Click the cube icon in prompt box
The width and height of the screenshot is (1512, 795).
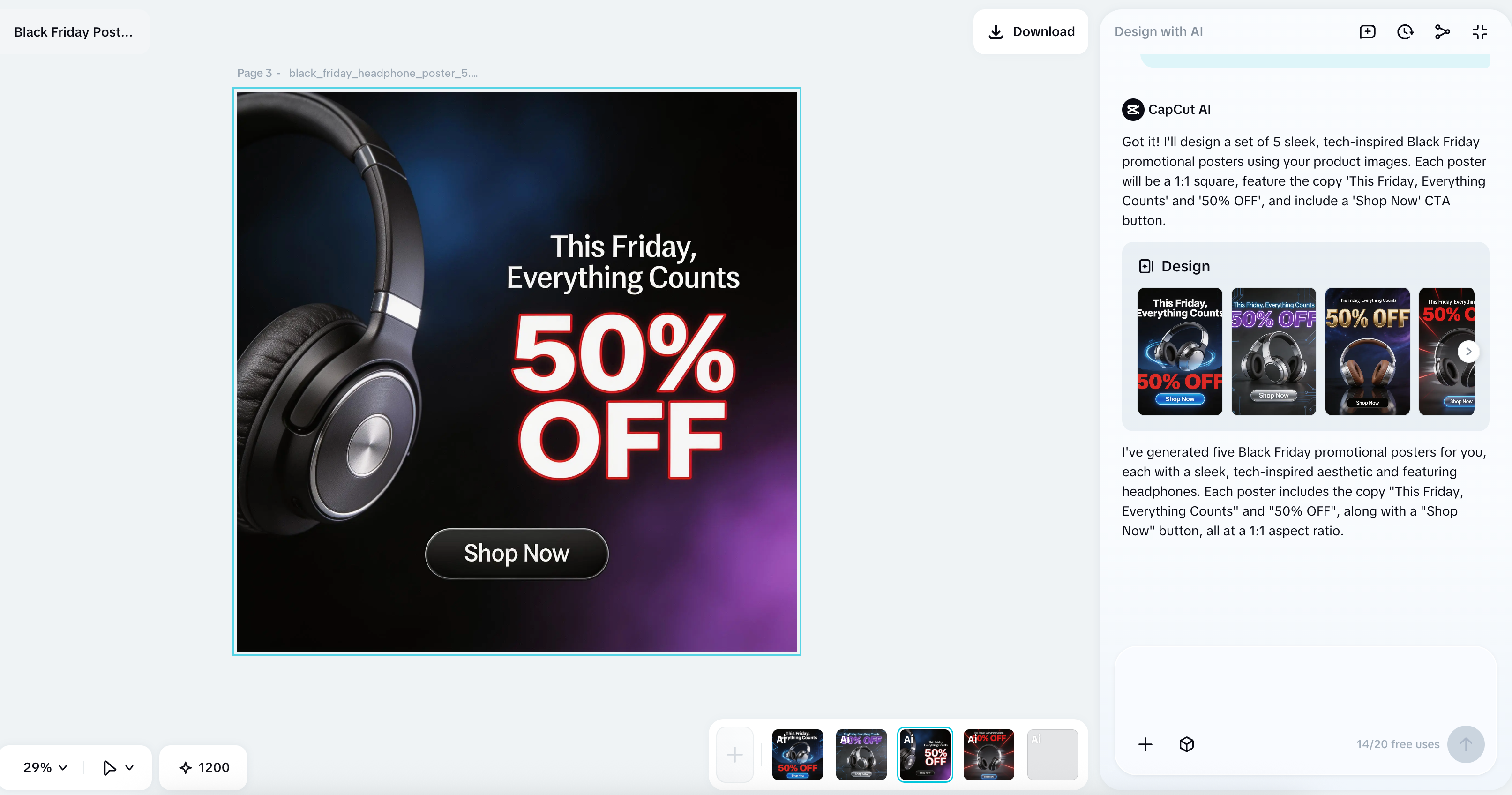coord(1186,744)
